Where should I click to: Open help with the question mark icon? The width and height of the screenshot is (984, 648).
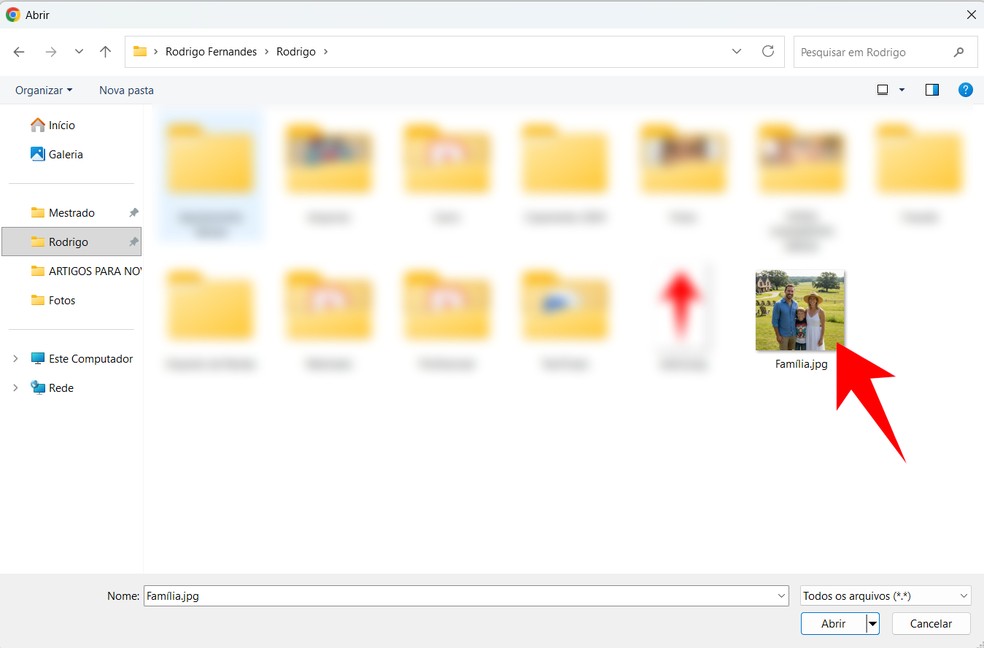965,90
